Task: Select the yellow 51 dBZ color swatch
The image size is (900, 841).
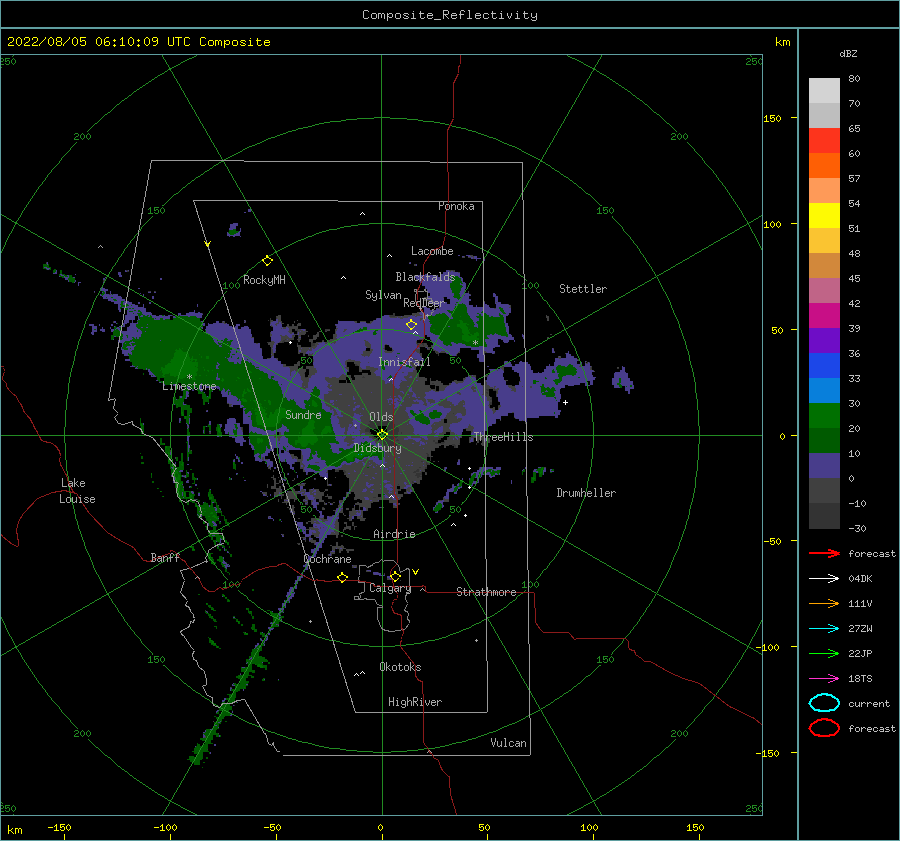Action: [824, 215]
